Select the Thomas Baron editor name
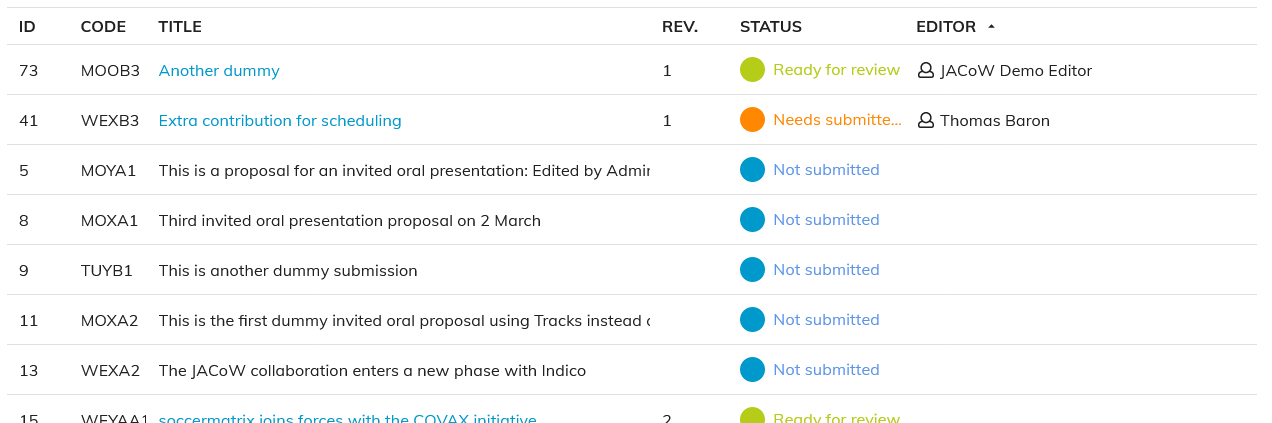The width and height of the screenshot is (1272, 423). [x=995, y=121]
